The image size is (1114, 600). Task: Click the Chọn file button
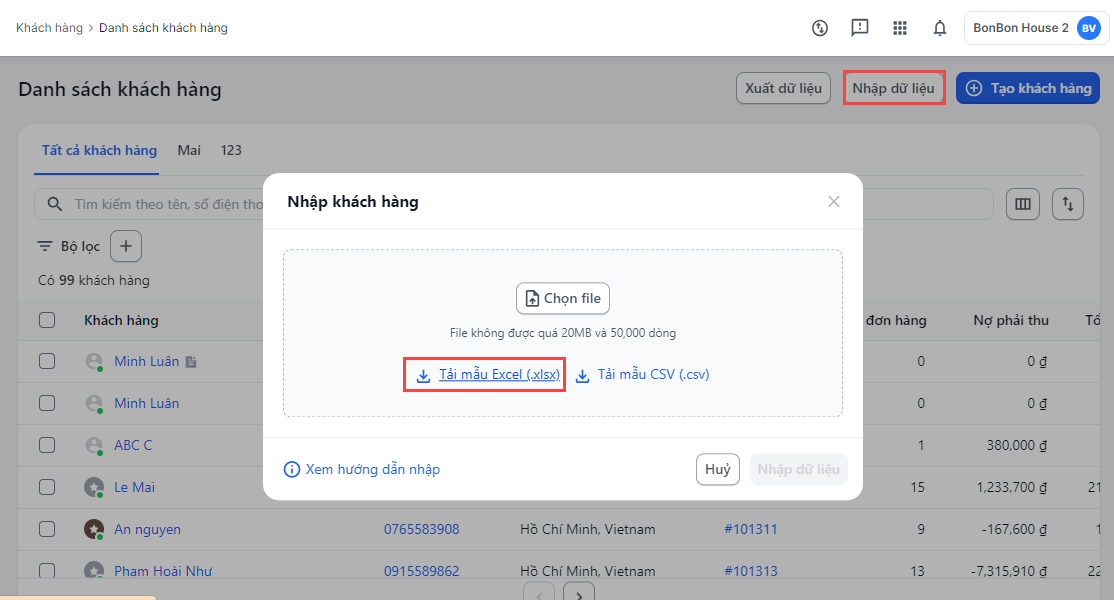tap(563, 298)
